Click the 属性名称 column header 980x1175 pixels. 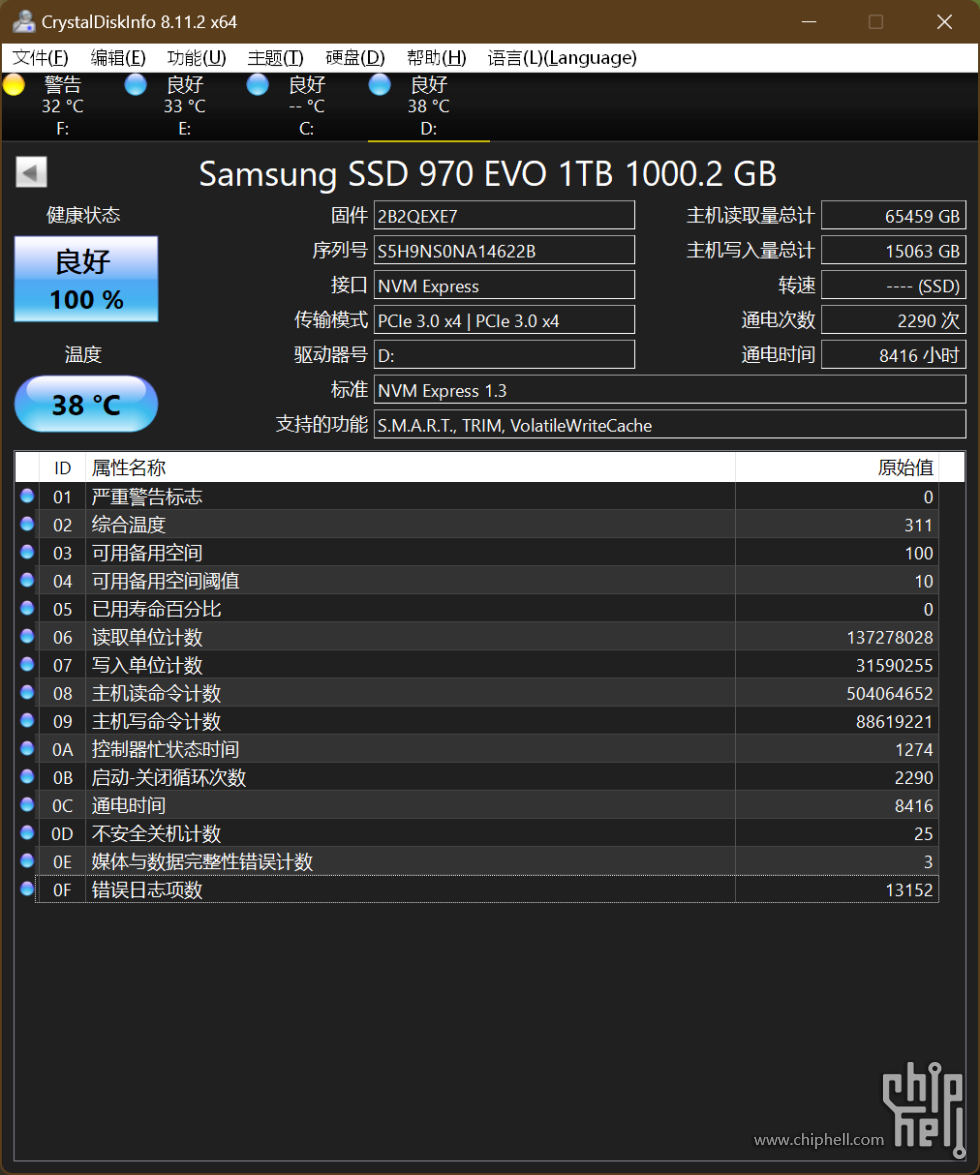click(411, 468)
